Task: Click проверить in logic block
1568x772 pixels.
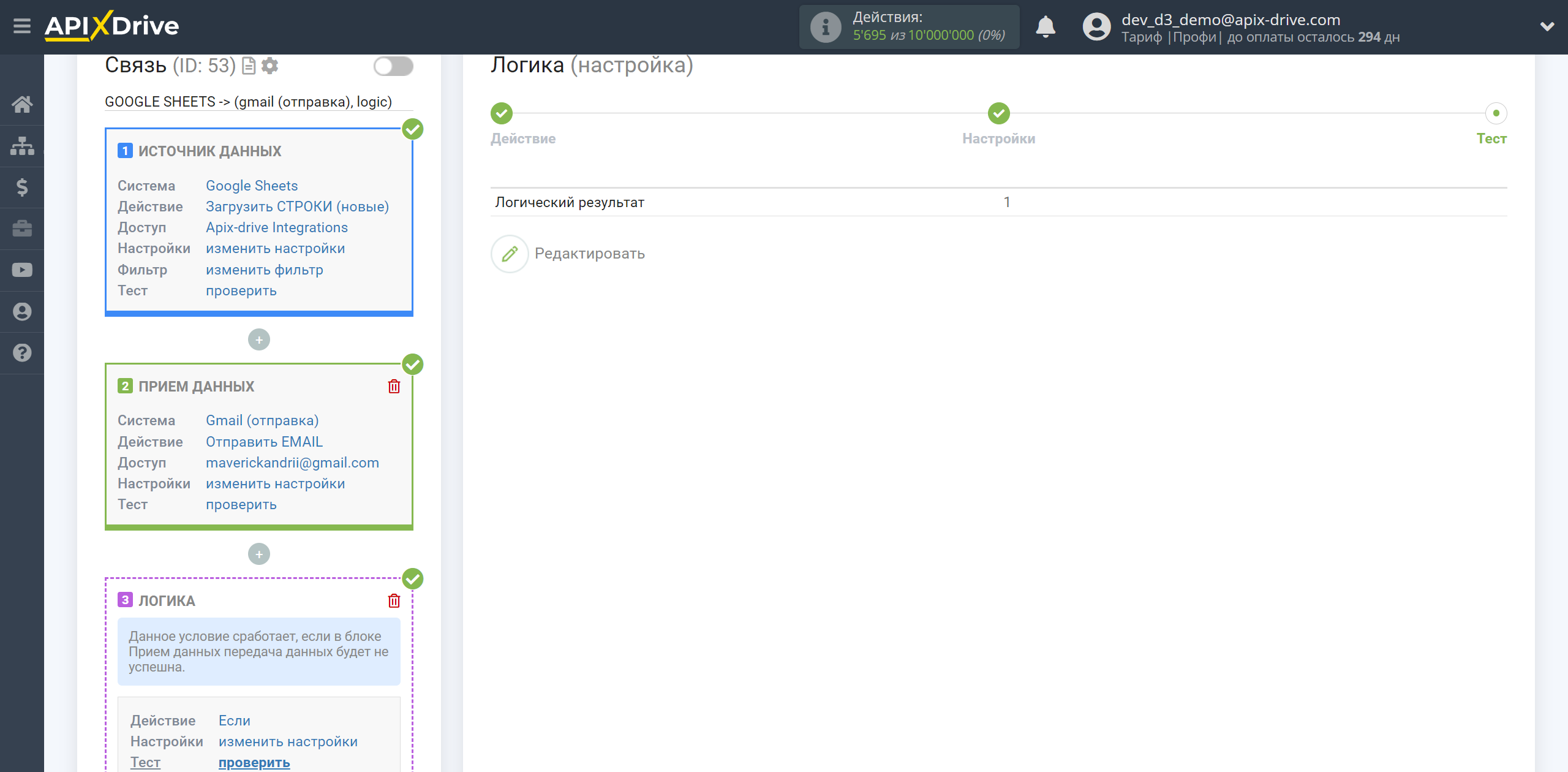Action: click(x=254, y=762)
